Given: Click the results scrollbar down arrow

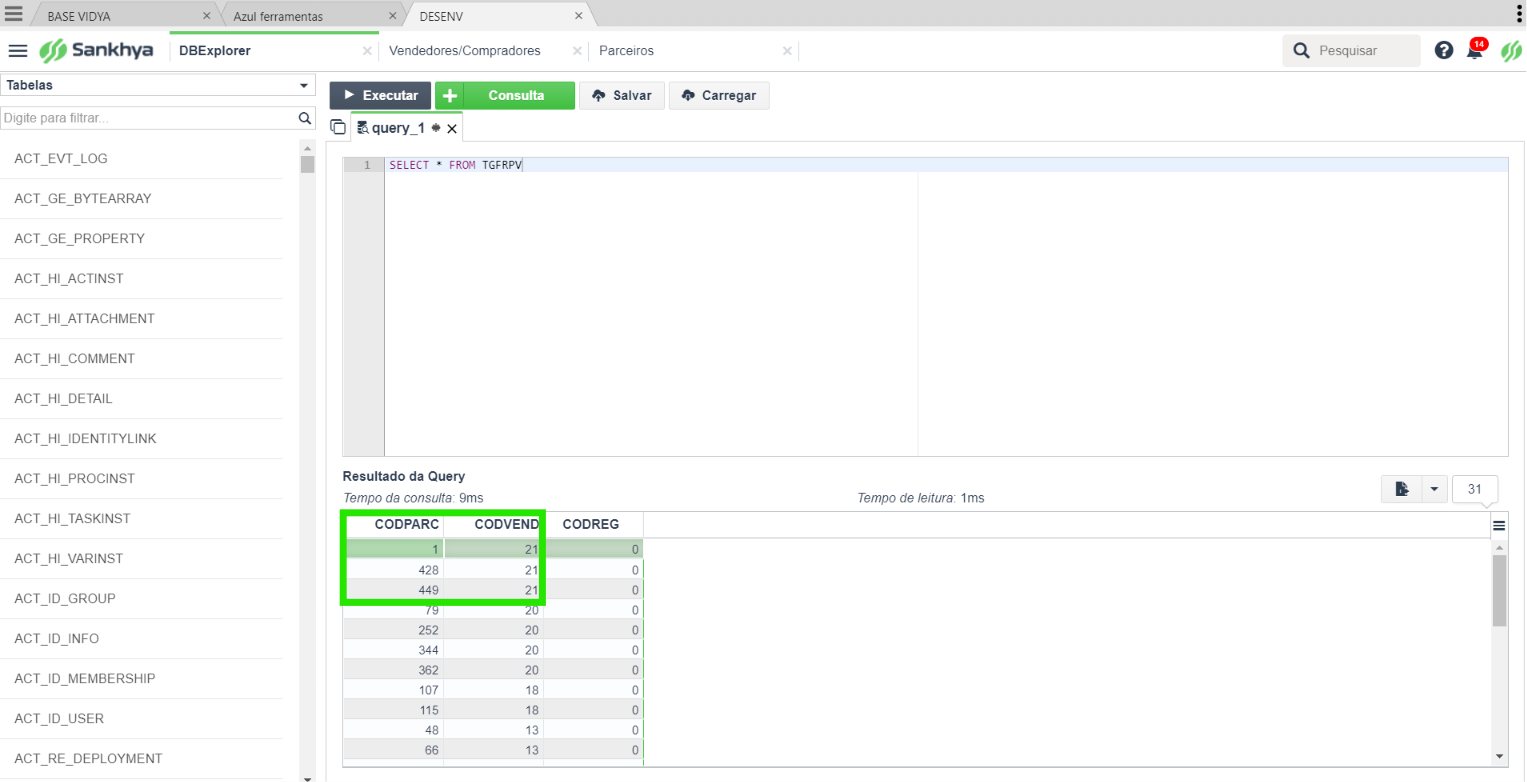Looking at the screenshot, I should click(1499, 755).
